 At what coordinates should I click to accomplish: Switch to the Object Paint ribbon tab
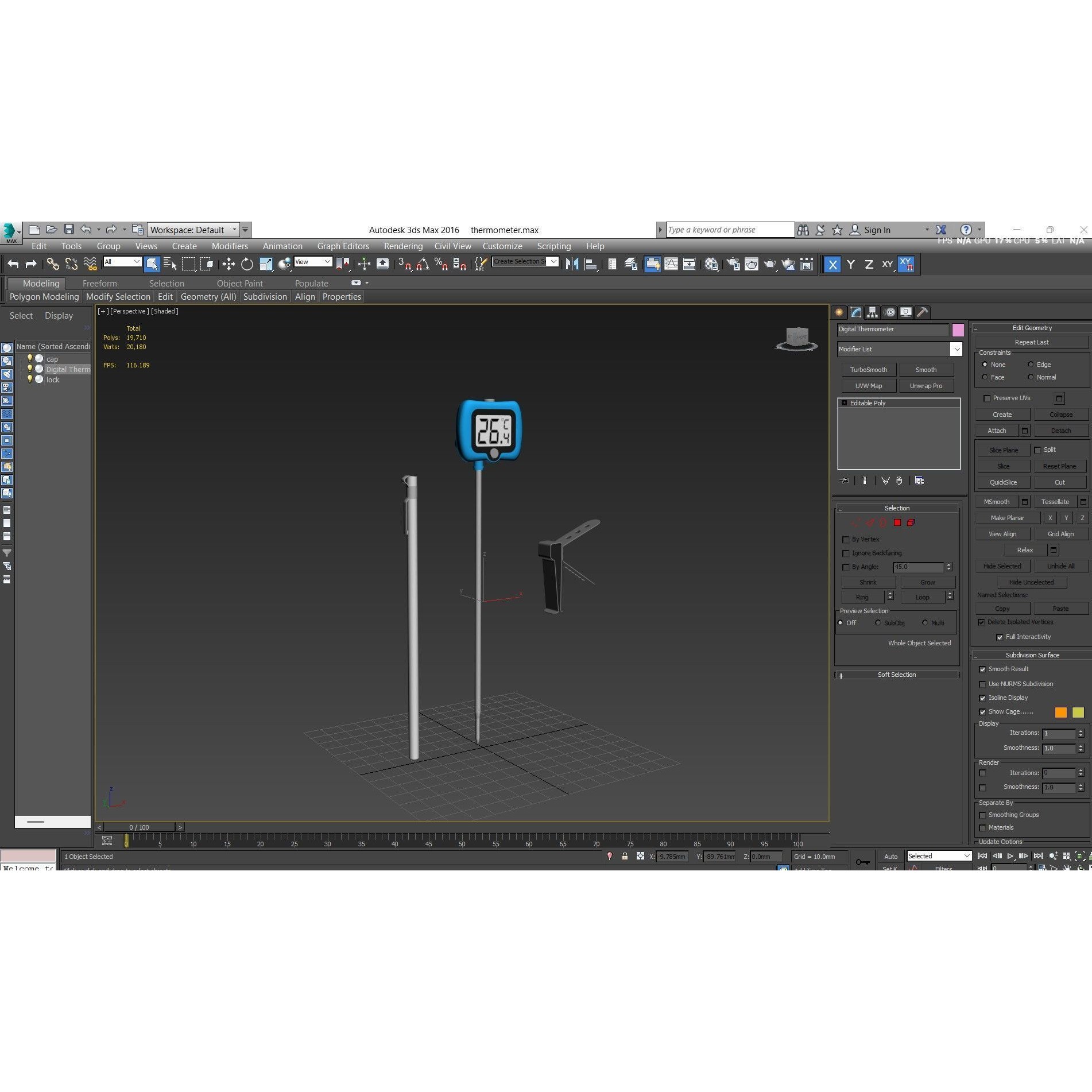(x=239, y=283)
